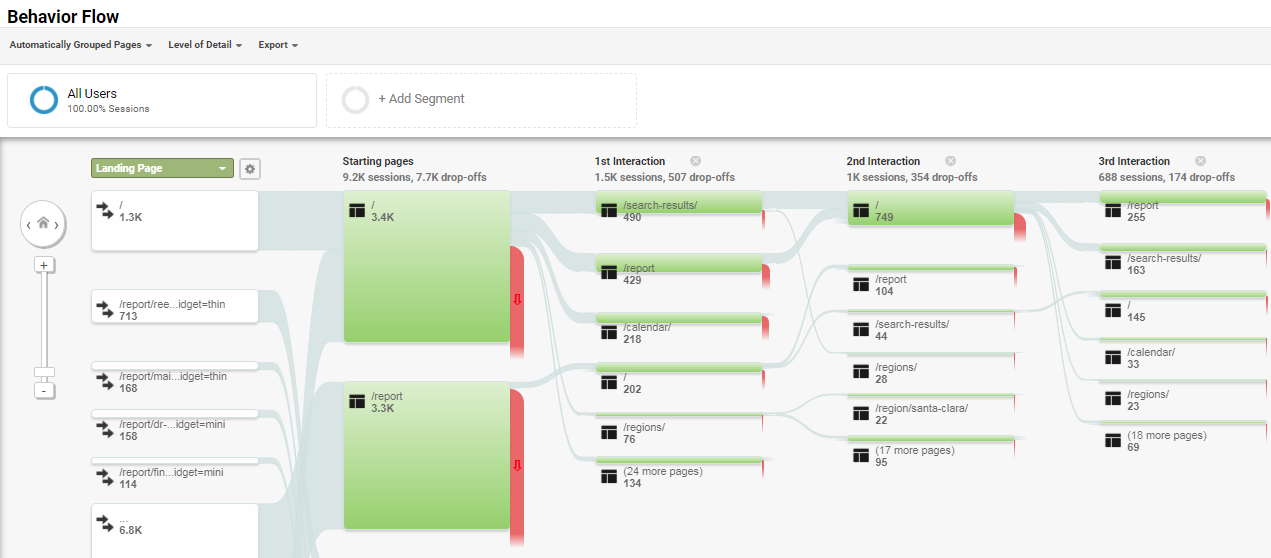Click the page icon of /report 429

point(608,273)
